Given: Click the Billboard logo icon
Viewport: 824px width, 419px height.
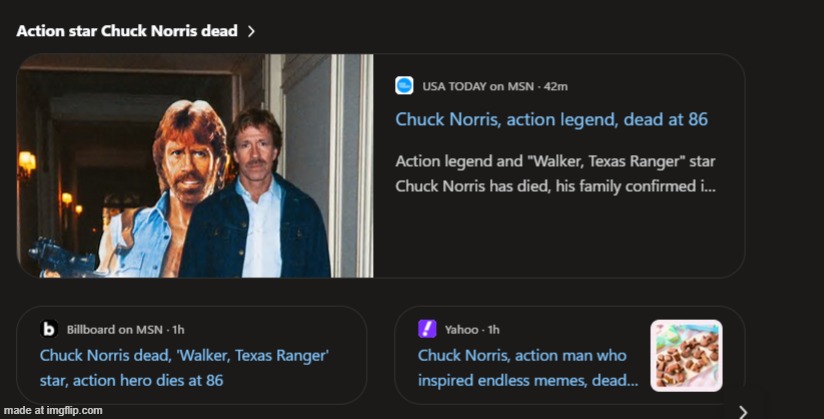Looking at the screenshot, I should click(x=49, y=329).
